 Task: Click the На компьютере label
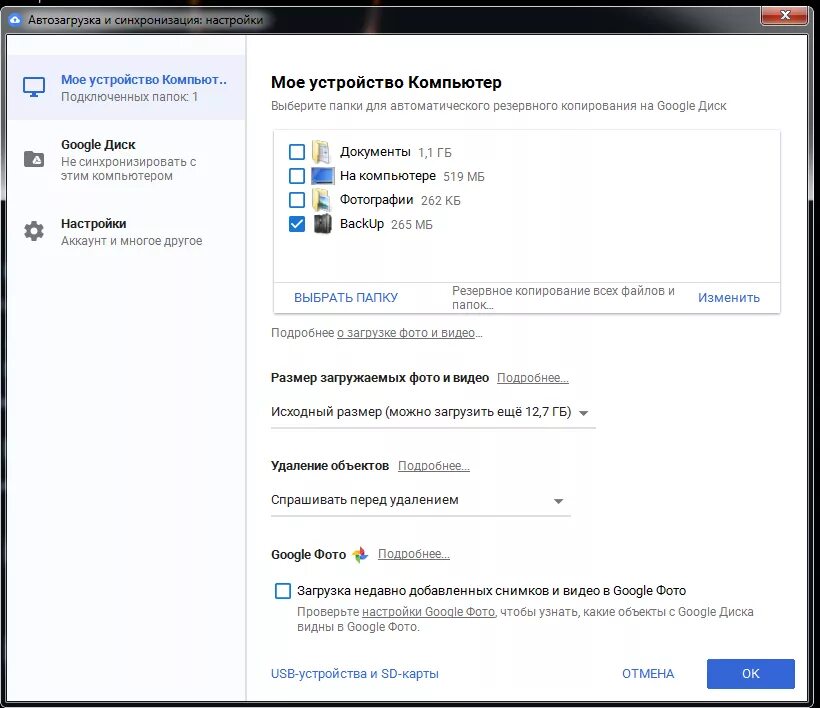pos(388,176)
